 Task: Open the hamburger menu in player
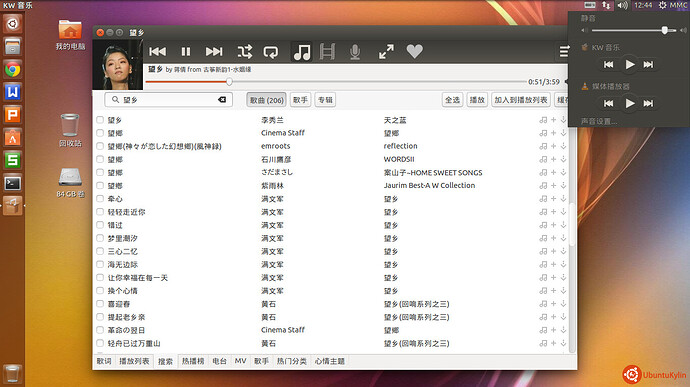[564, 52]
